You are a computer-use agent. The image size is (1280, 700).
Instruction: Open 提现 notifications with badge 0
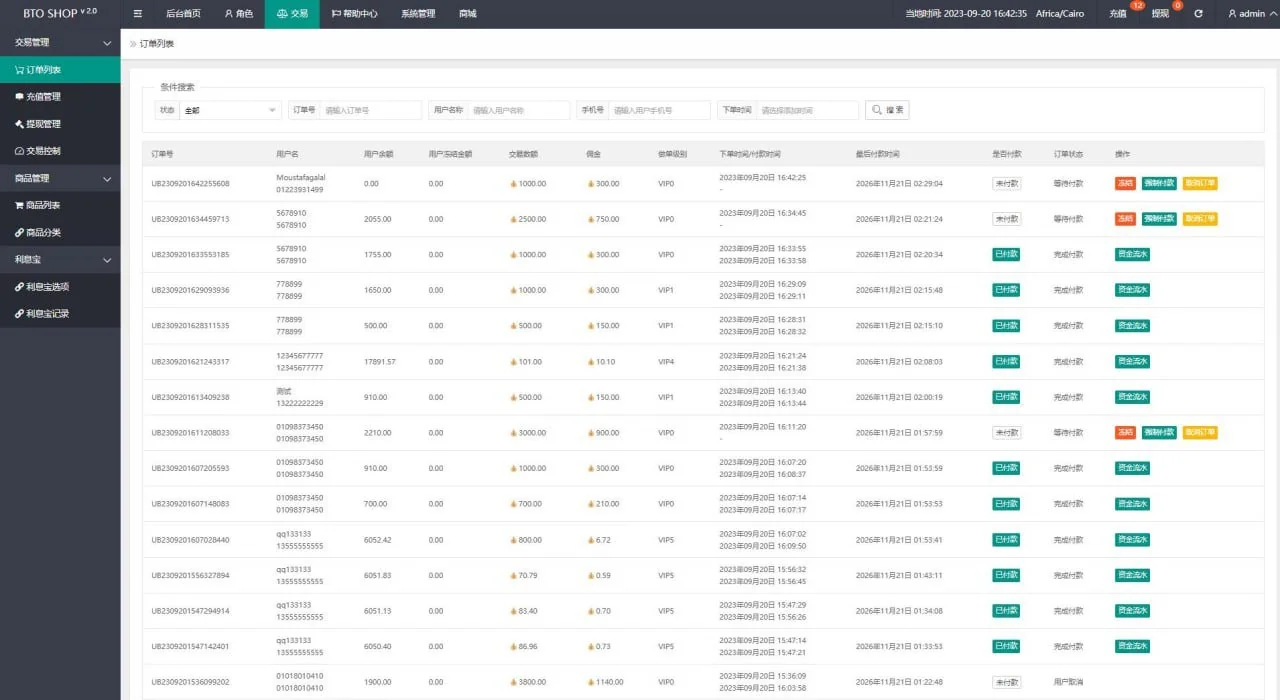click(1160, 14)
